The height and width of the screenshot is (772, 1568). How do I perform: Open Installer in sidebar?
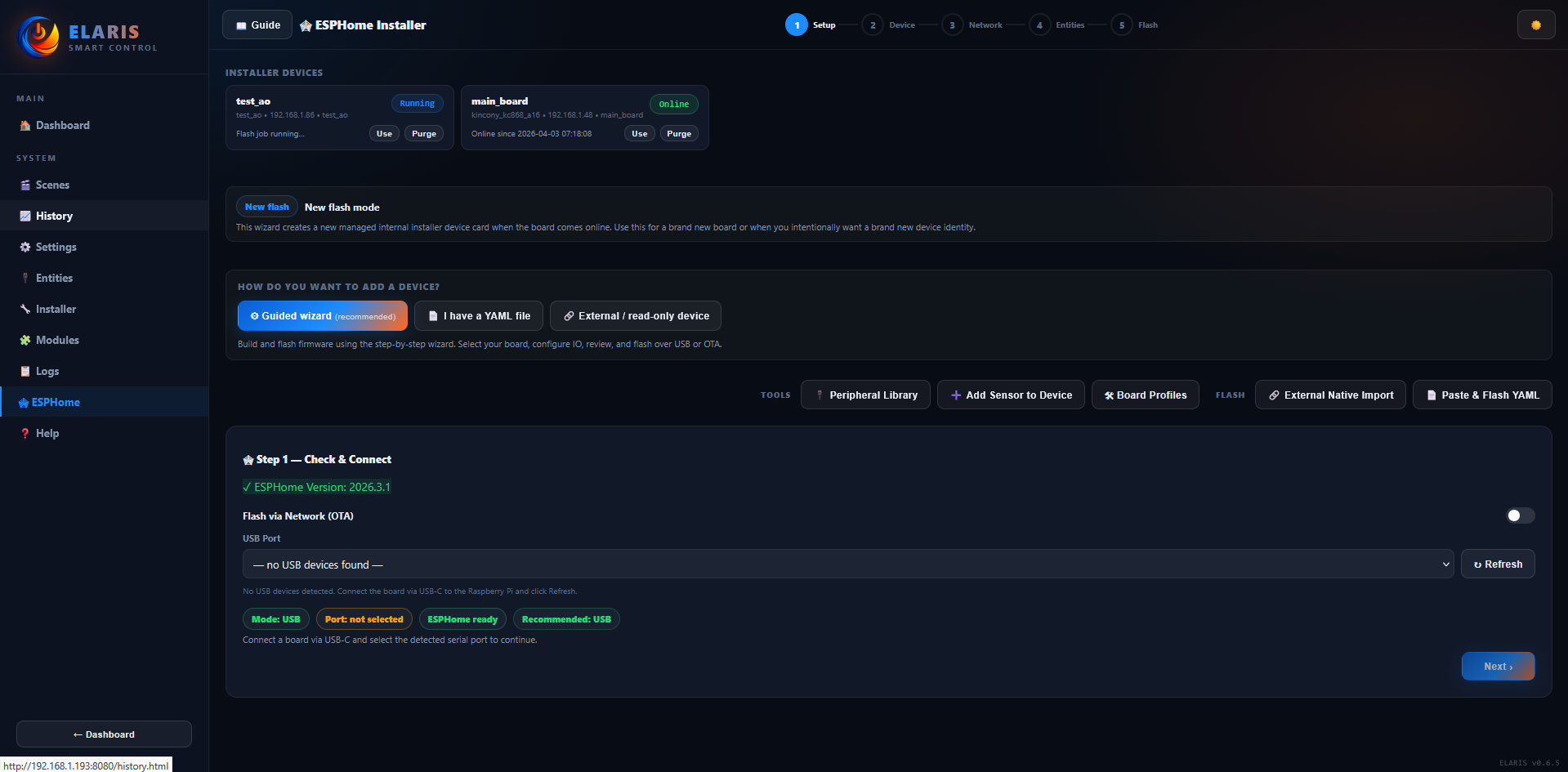point(104,309)
